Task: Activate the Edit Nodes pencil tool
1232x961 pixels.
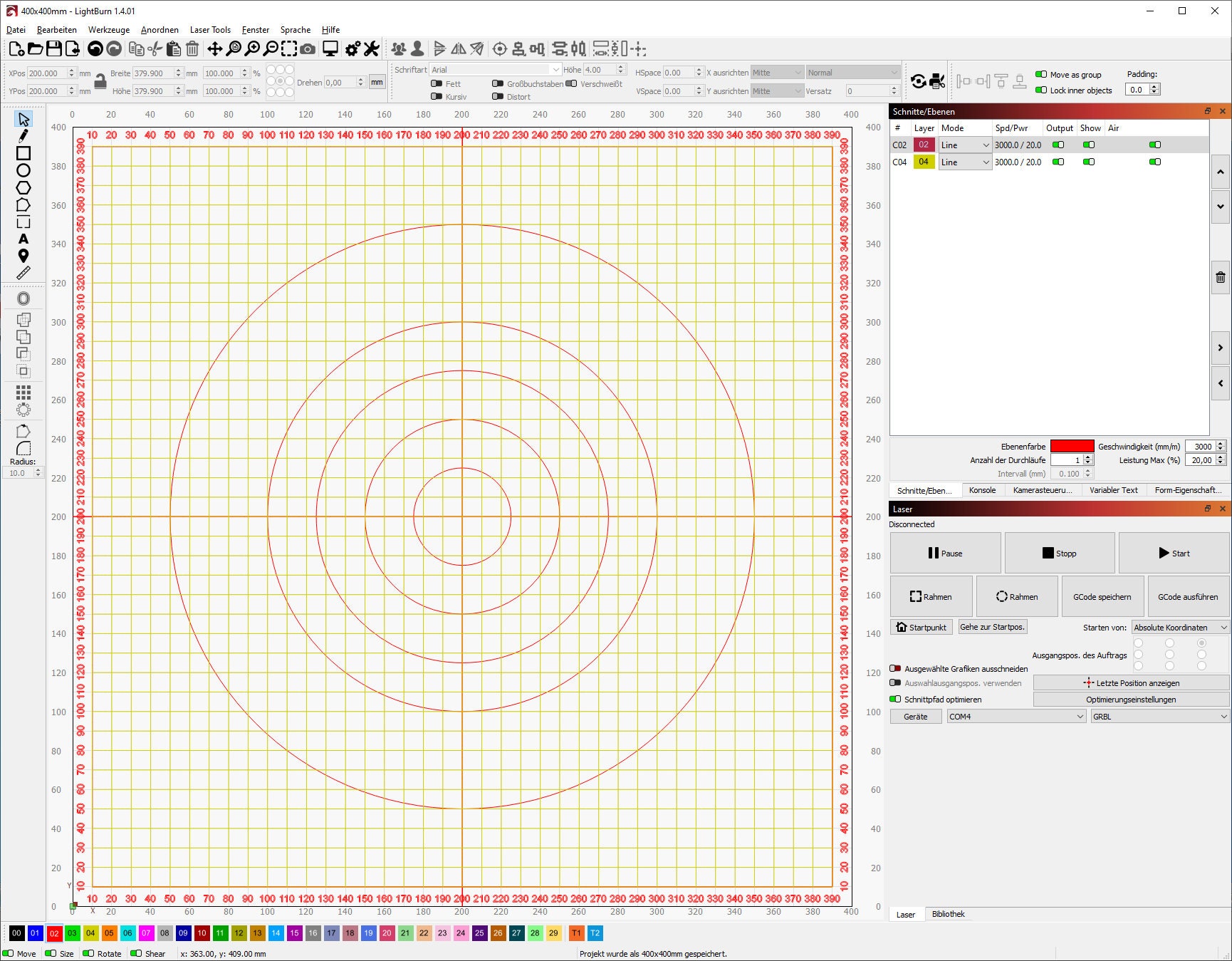Action: point(24,135)
